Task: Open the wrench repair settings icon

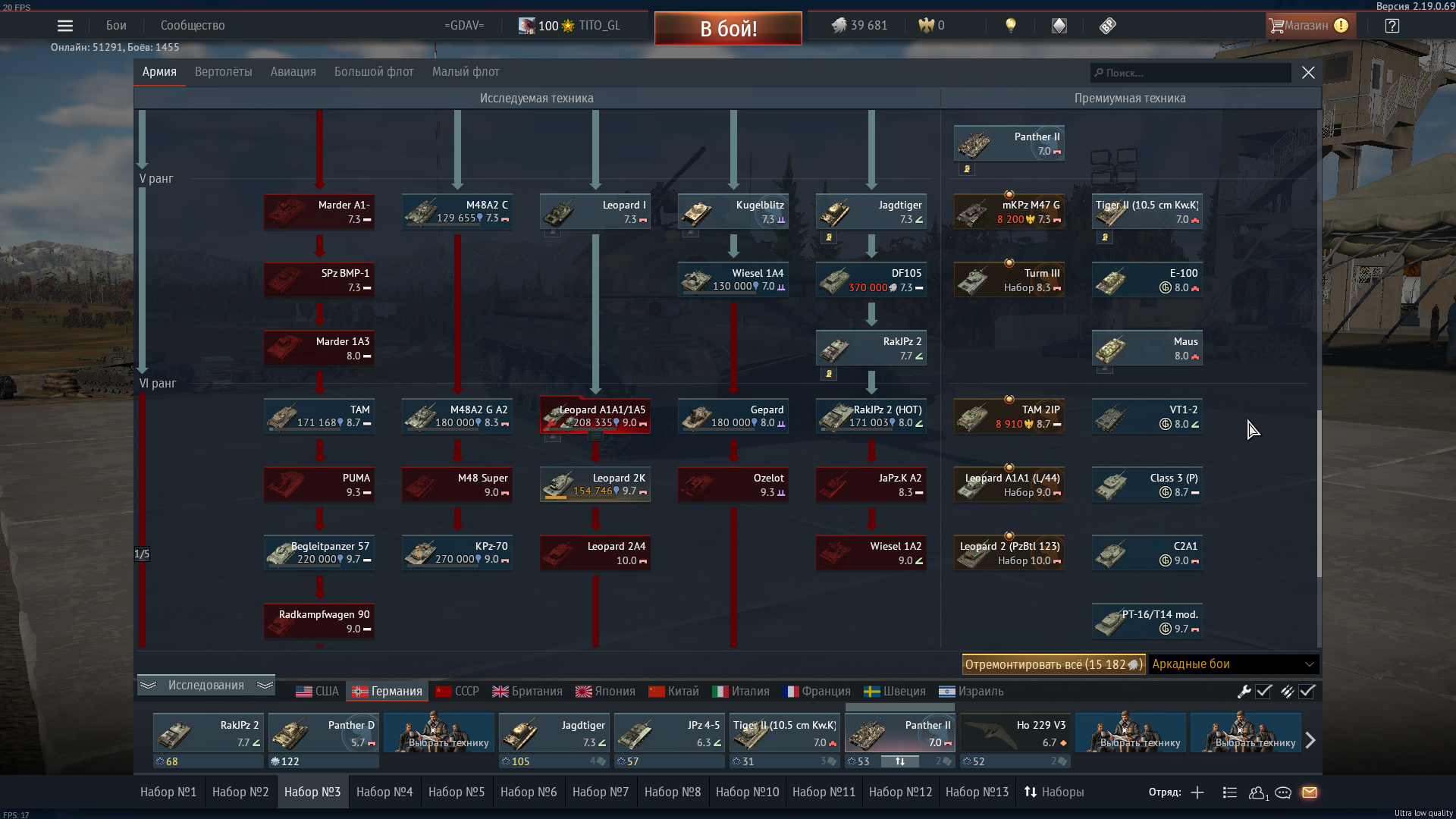Action: pos(1244,692)
